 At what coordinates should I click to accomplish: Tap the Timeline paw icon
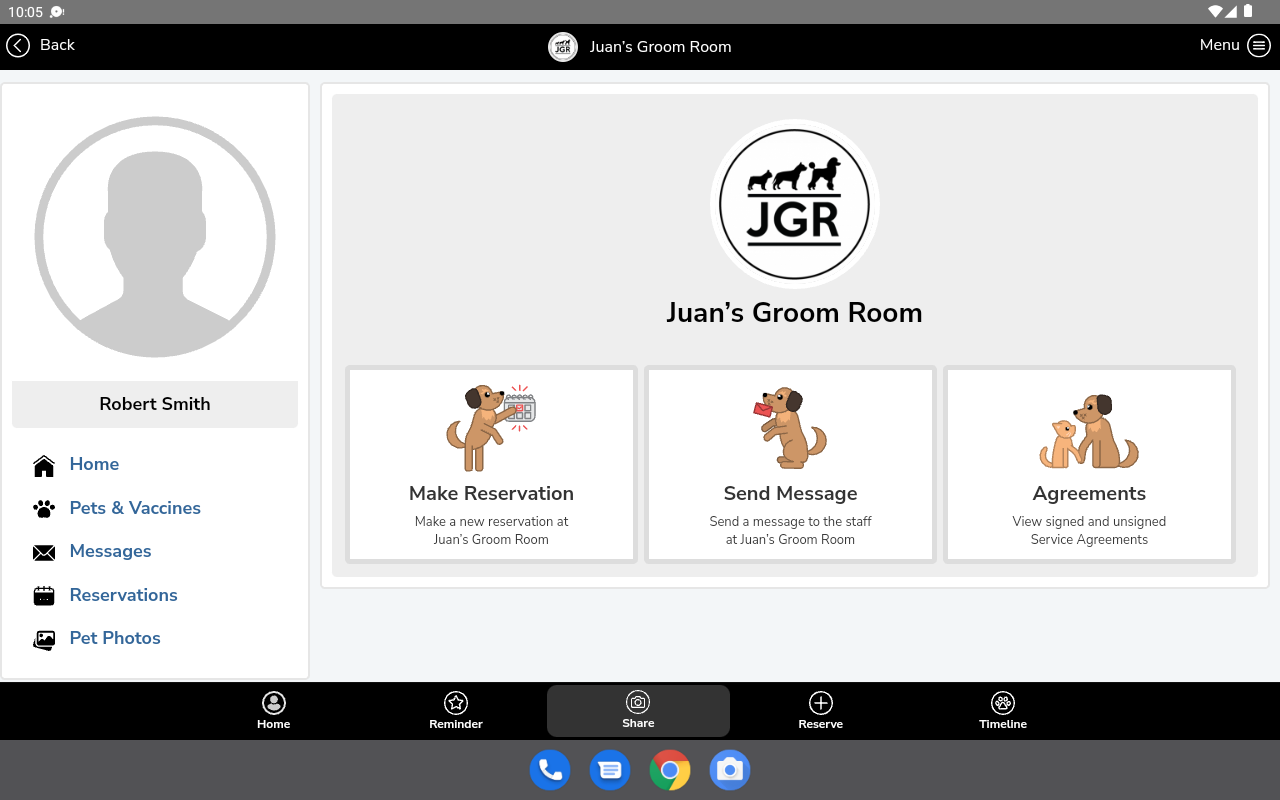(x=1003, y=703)
